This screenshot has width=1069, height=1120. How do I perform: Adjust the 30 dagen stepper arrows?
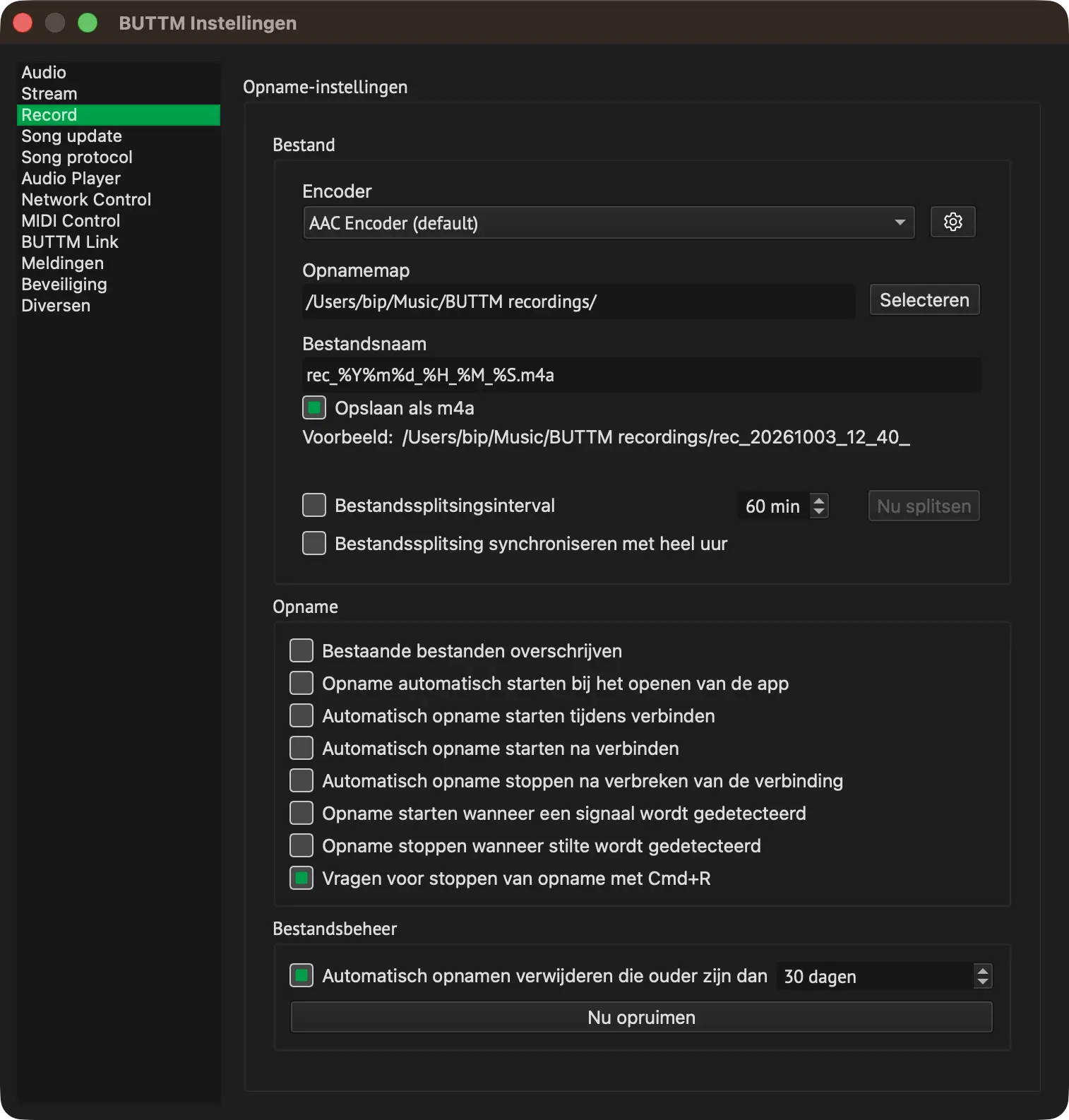click(982, 977)
